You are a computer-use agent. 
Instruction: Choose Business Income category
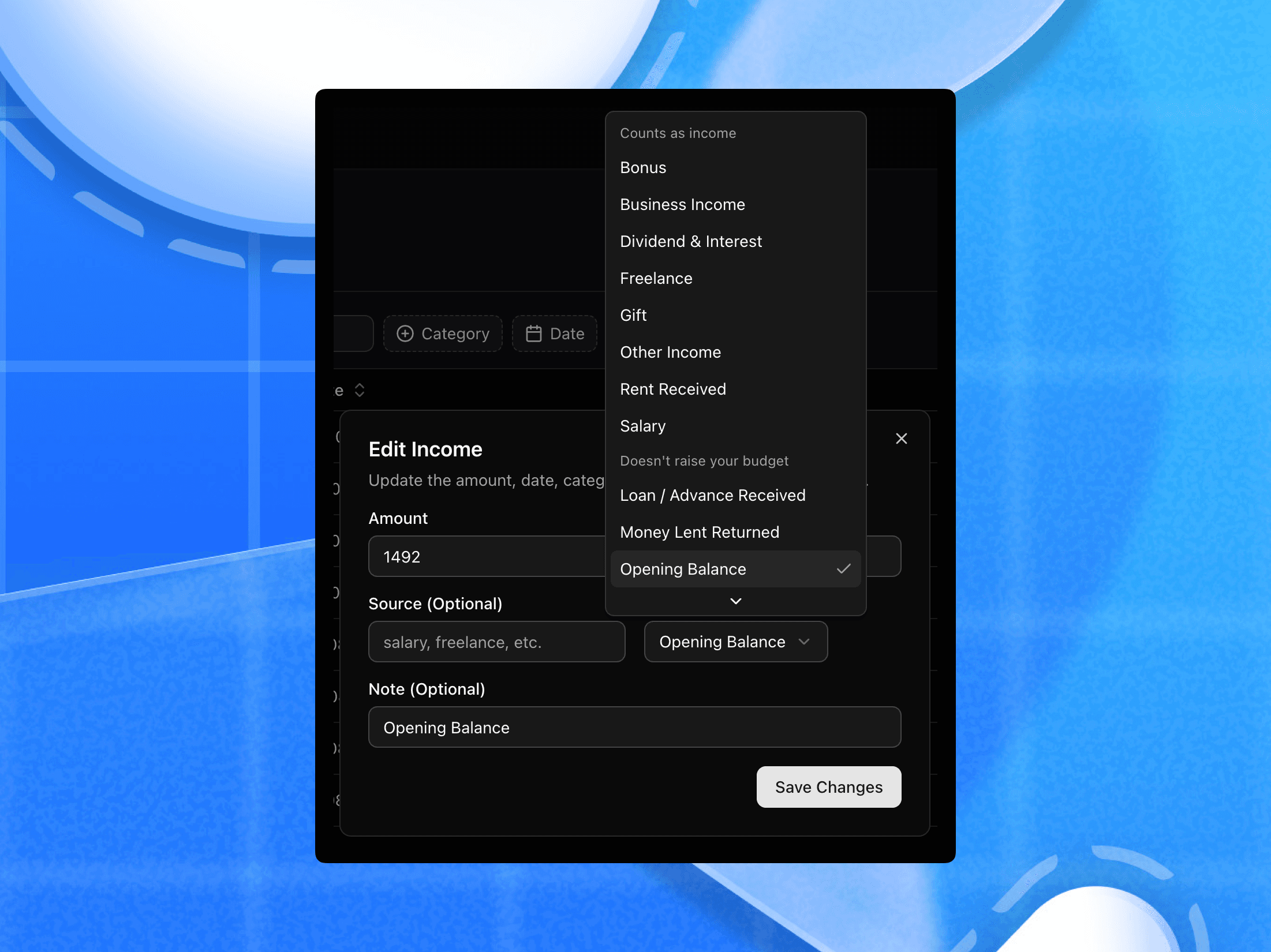(735, 204)
